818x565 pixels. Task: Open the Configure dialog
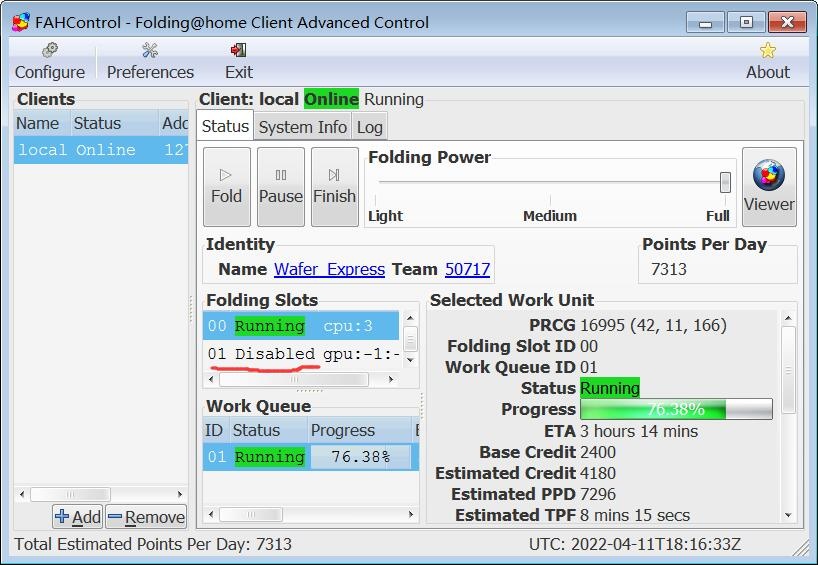[50, 62]
